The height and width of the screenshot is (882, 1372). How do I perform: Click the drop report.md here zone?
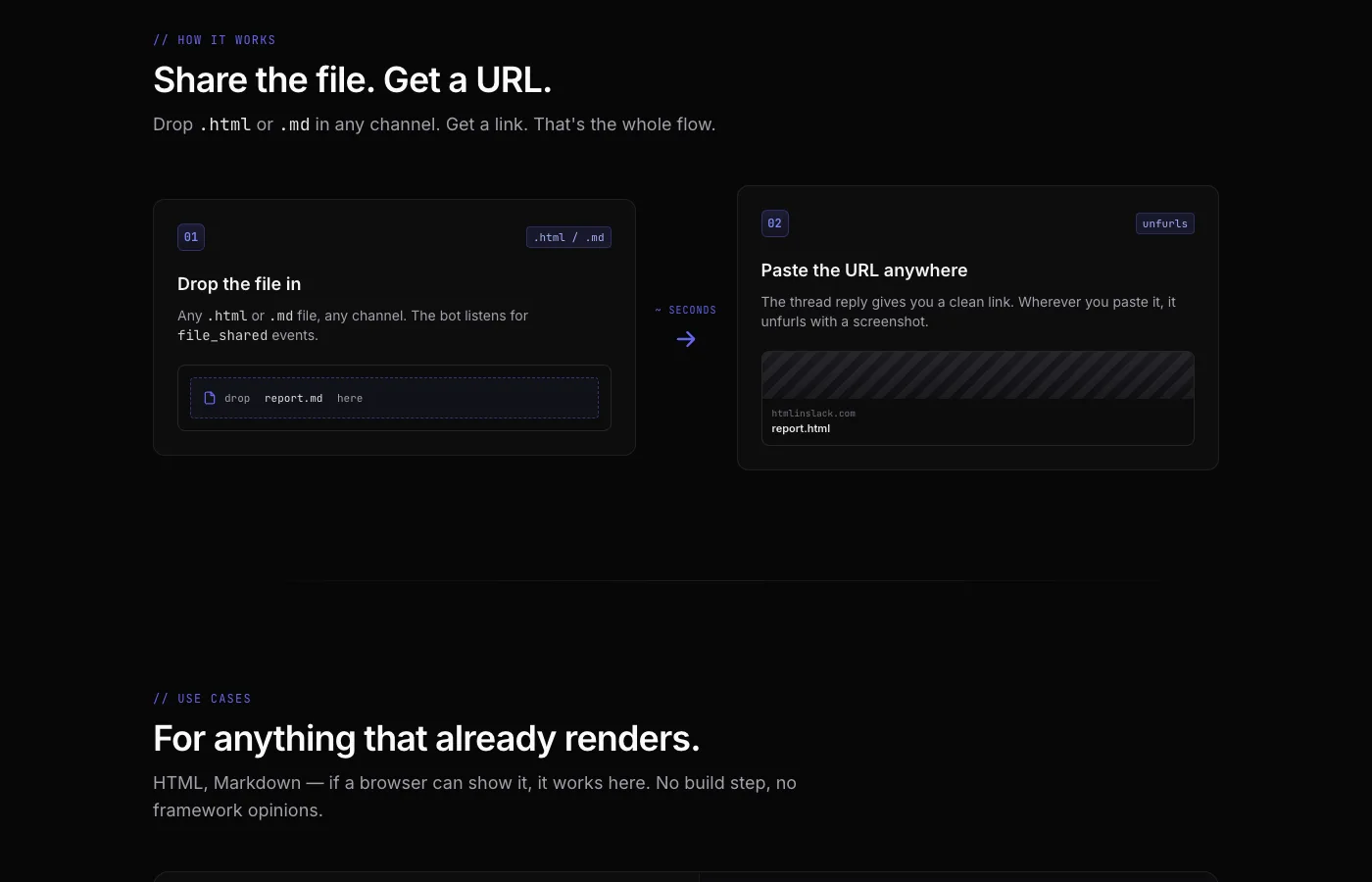pyautogui.click(x=394, y=398)
